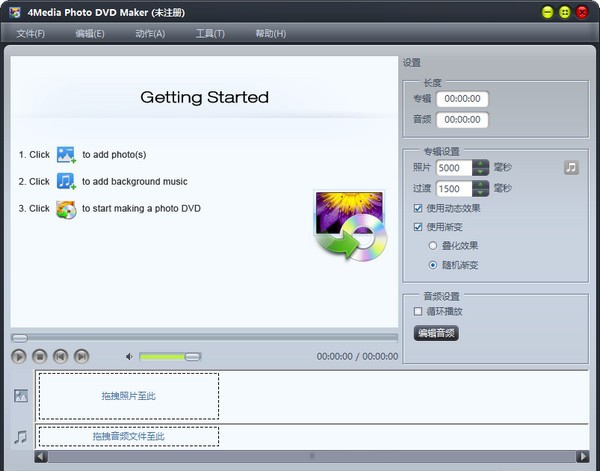The height and width of the screenshot is (471, 600).
Task: Start playback with the play button
Action: coord(18,357)
